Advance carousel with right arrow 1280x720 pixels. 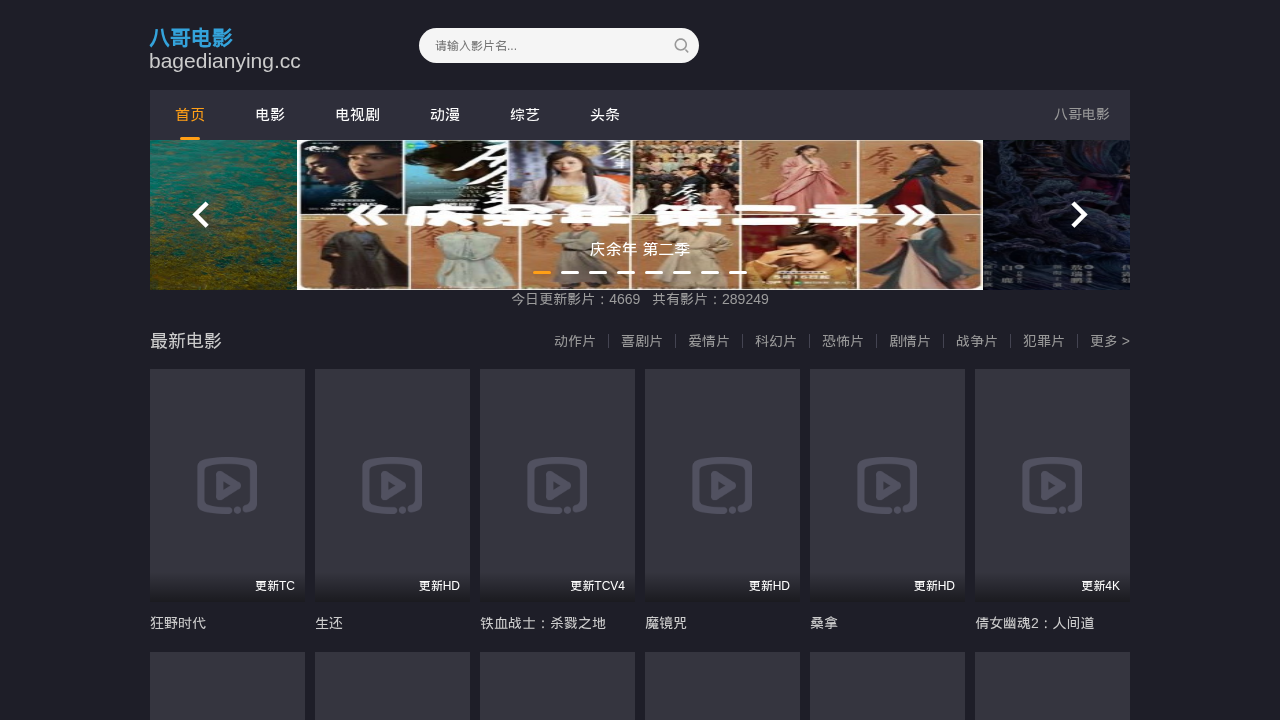click(x=1079, y=215)
